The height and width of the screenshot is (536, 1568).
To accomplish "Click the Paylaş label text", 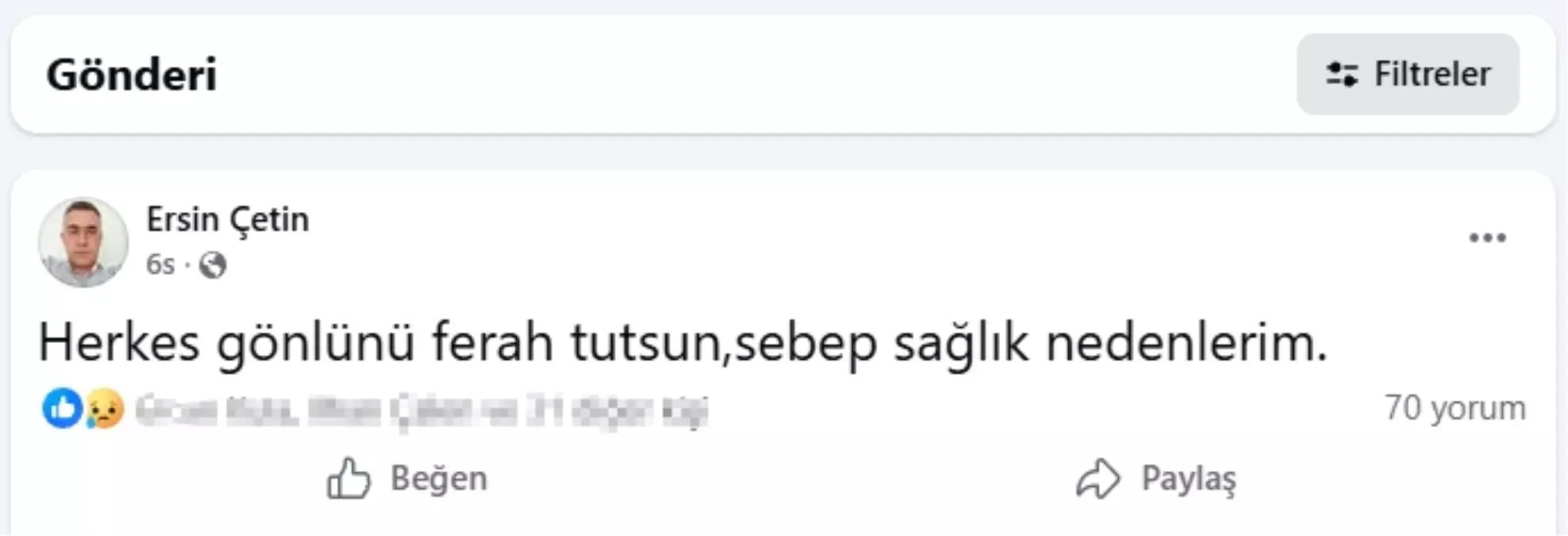I will click(x=1189, y=479).
